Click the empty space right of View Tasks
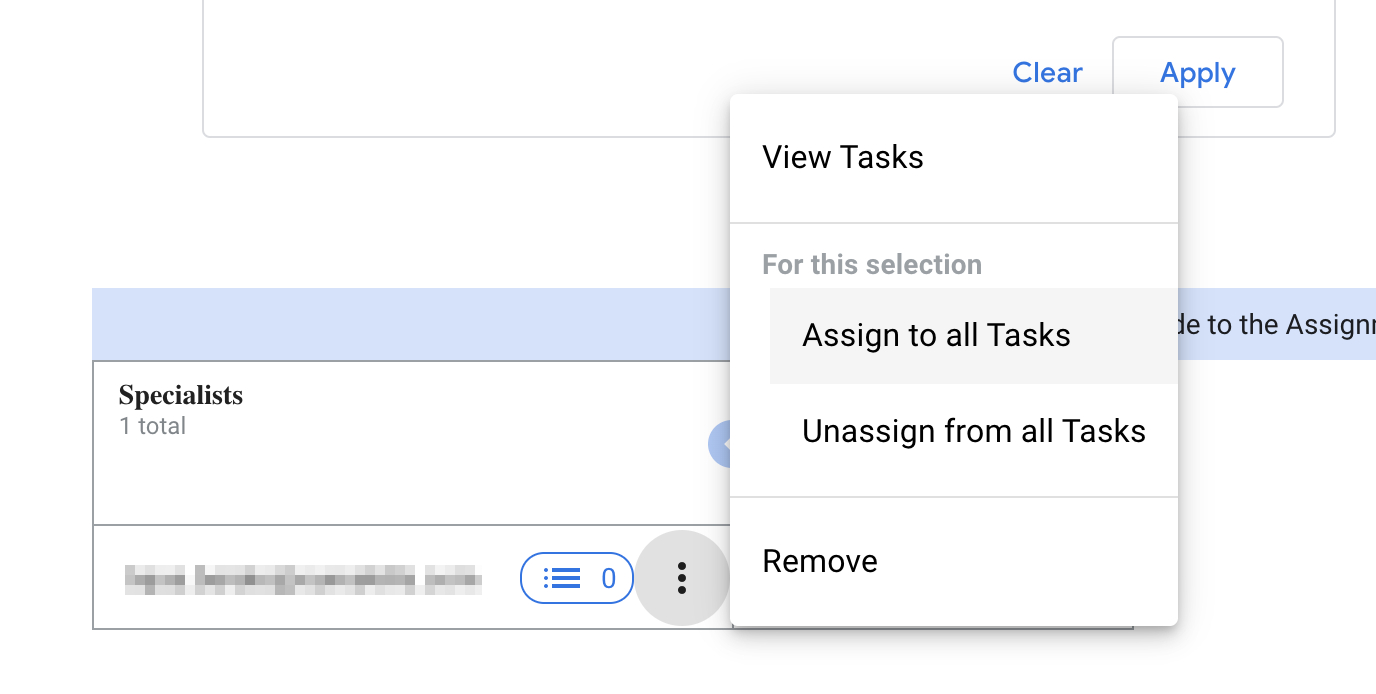This screenshot has width=1376, height=694. point(1050,157)
